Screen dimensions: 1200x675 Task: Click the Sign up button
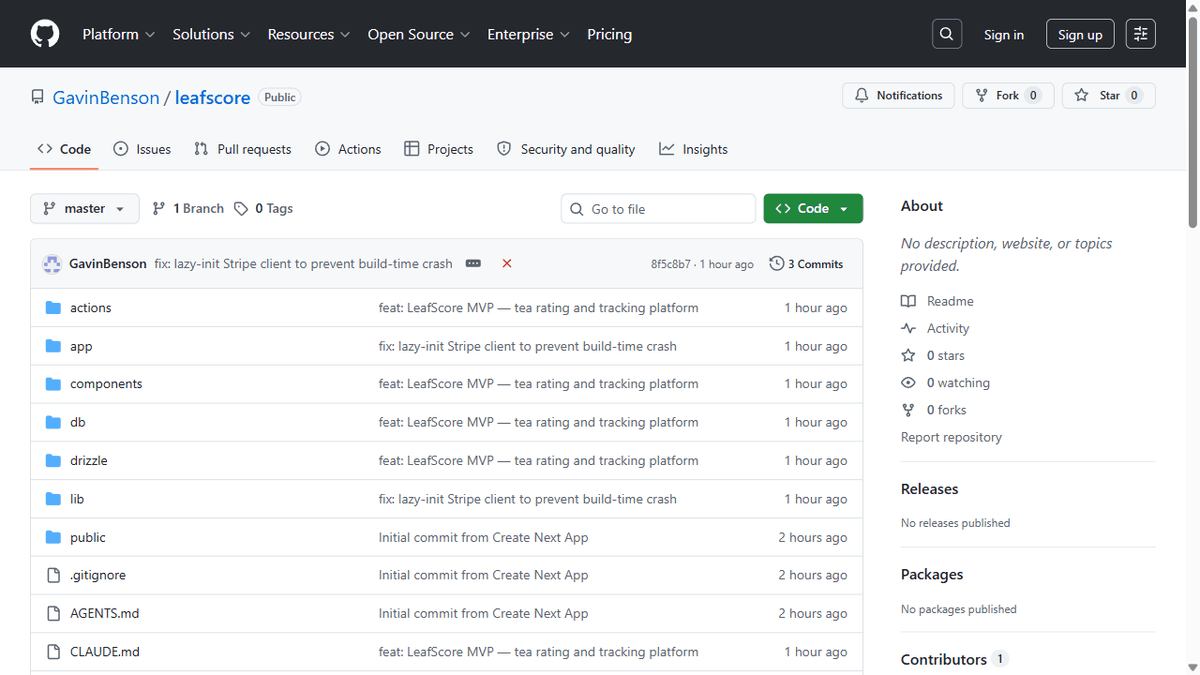[1080, 34]
